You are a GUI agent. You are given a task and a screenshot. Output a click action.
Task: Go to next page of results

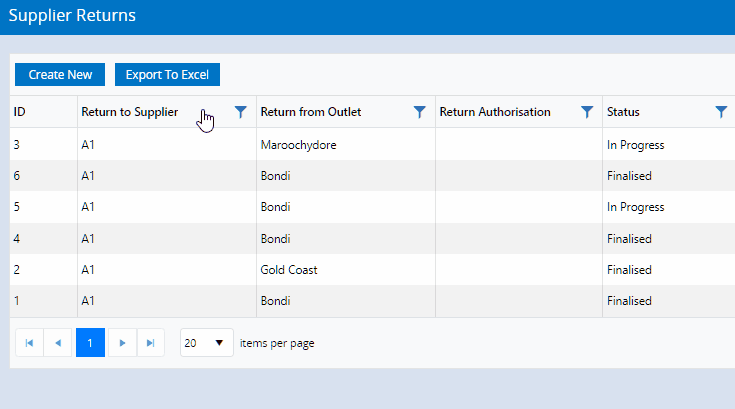tap(122, 343)
